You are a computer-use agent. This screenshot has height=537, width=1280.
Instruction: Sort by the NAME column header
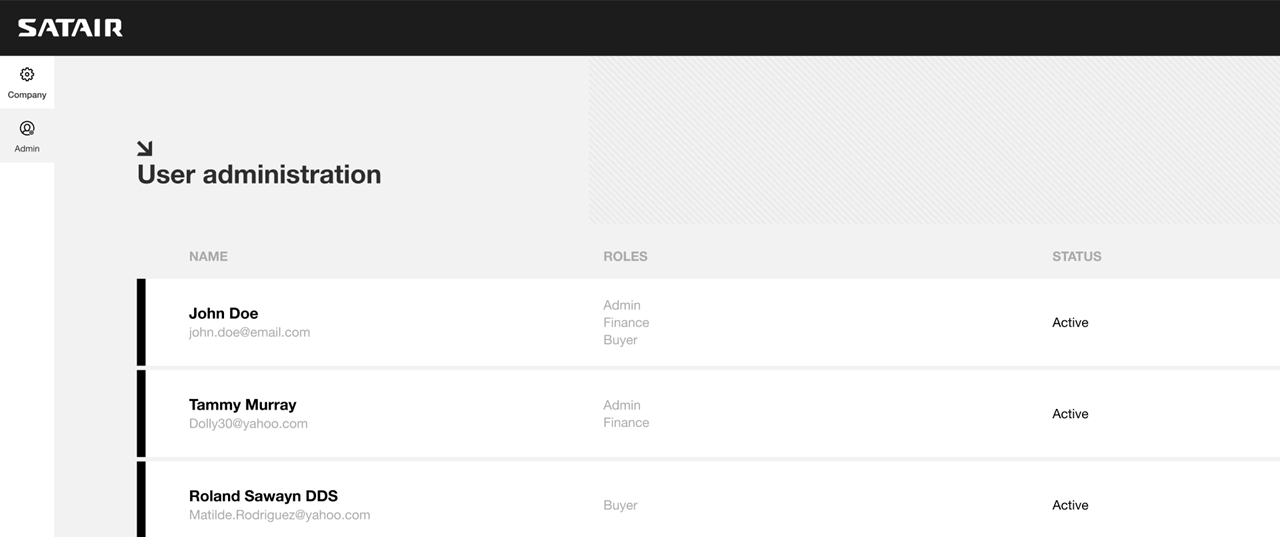pyautogui.click(x=208, y=256)
